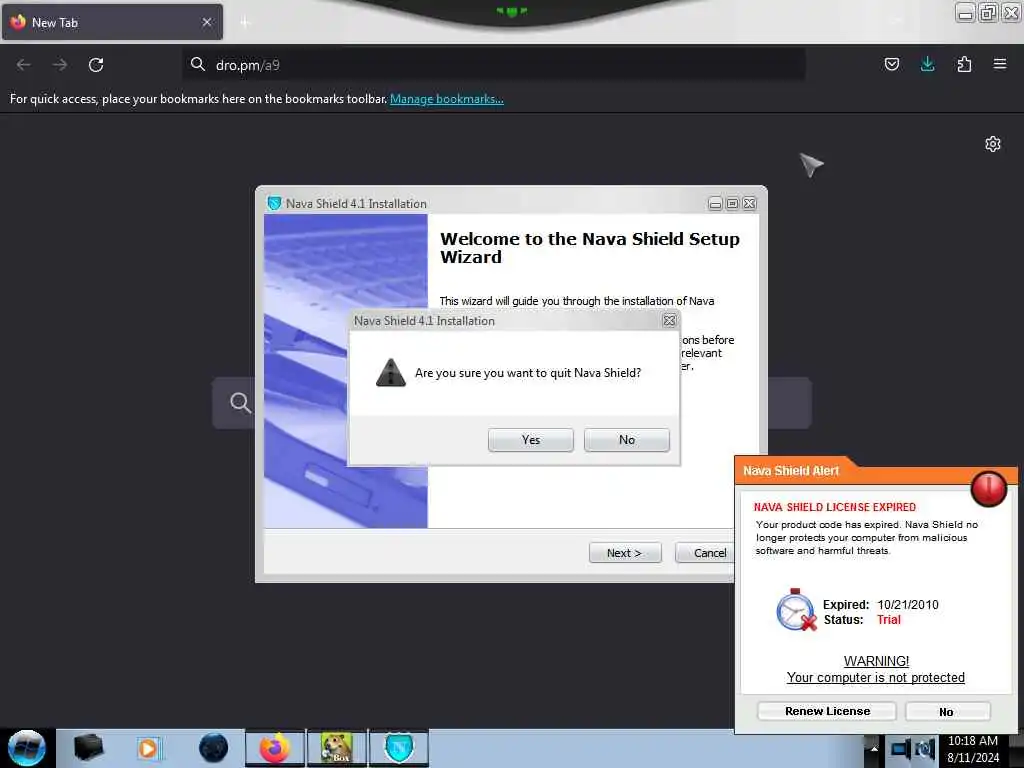Click the new tab page search magnifier
This screenshot has width=1024, height=768.
[240, 403]
